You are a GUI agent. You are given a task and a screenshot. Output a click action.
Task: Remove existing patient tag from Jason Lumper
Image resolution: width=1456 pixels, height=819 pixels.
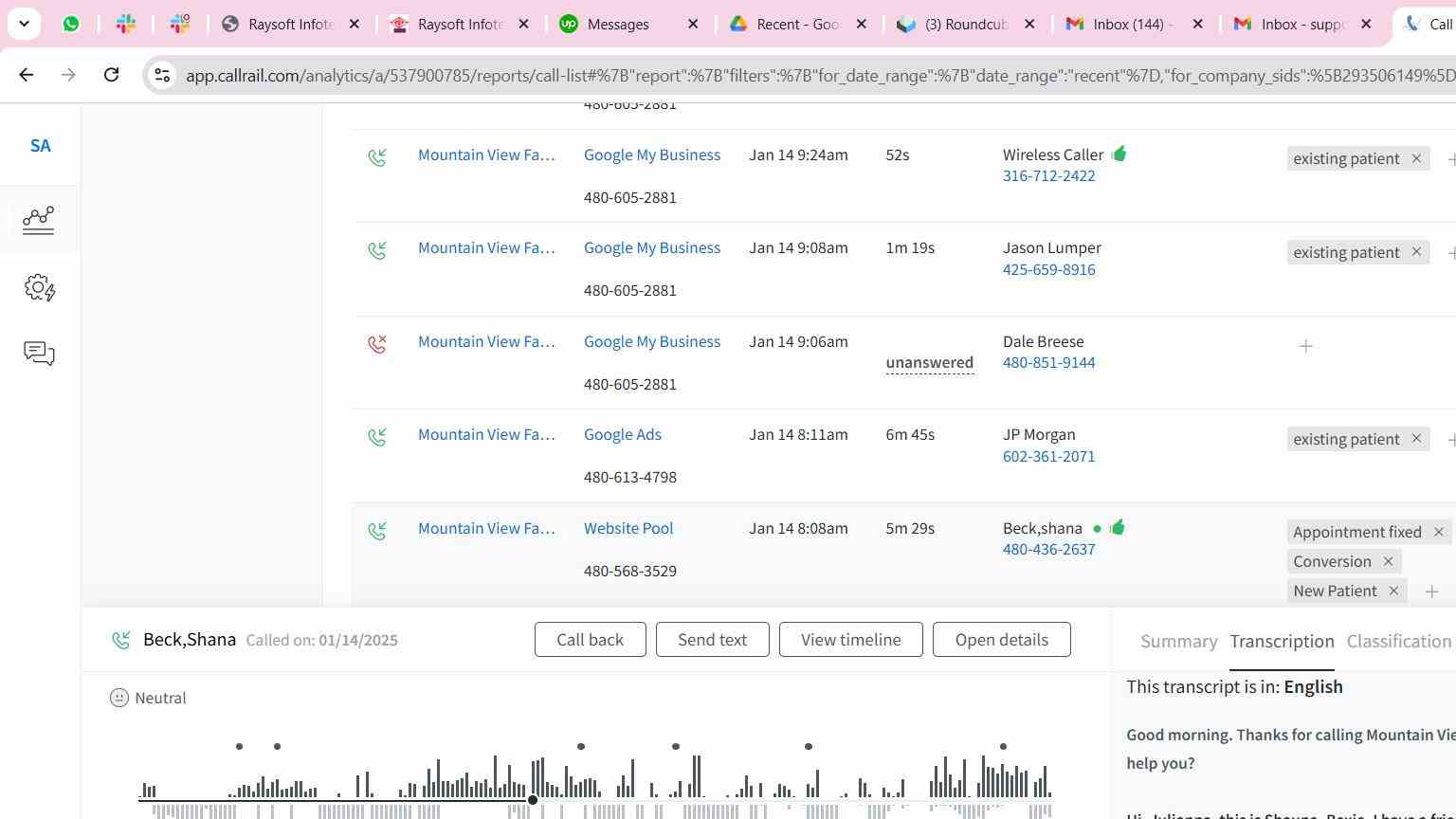tap(1416, 252)
